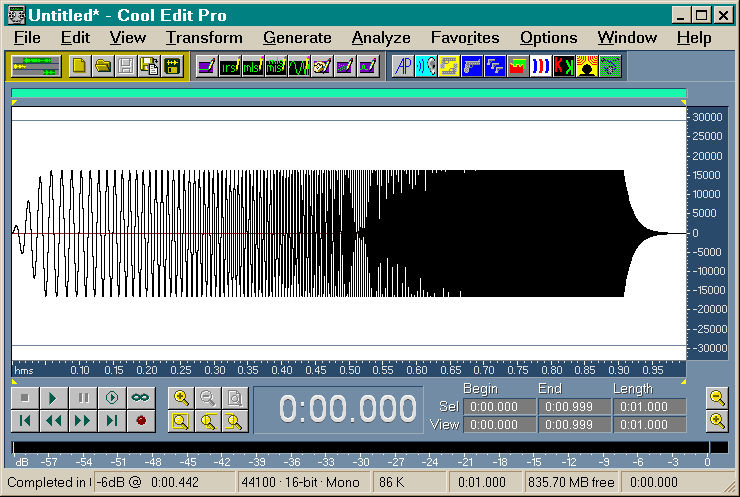
Task: Click the yellow silhouette head icon
Action: click(587, 66)
